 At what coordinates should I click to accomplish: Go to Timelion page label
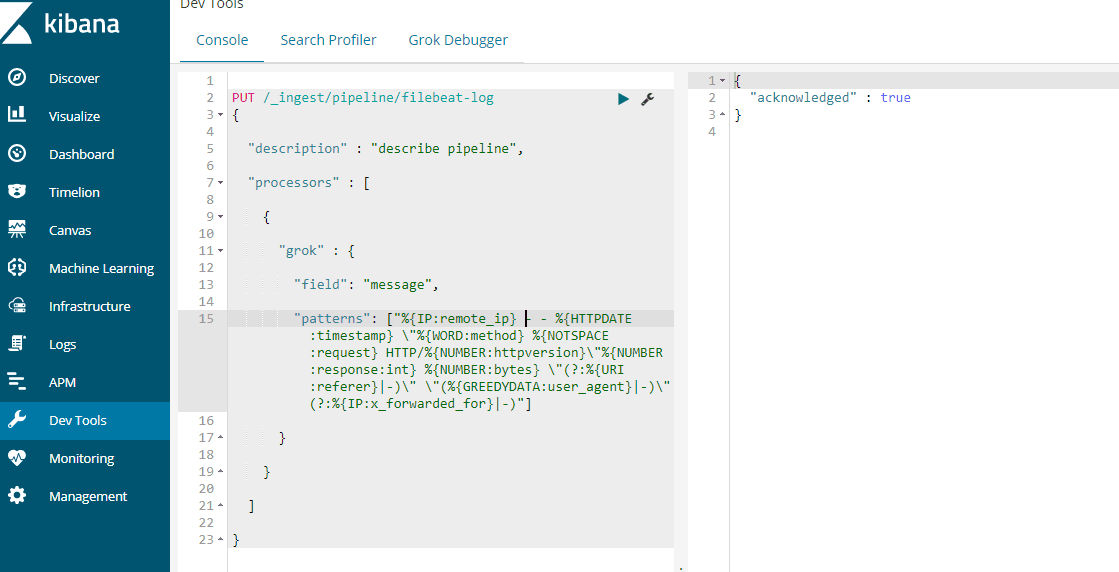tap(74, 193)
